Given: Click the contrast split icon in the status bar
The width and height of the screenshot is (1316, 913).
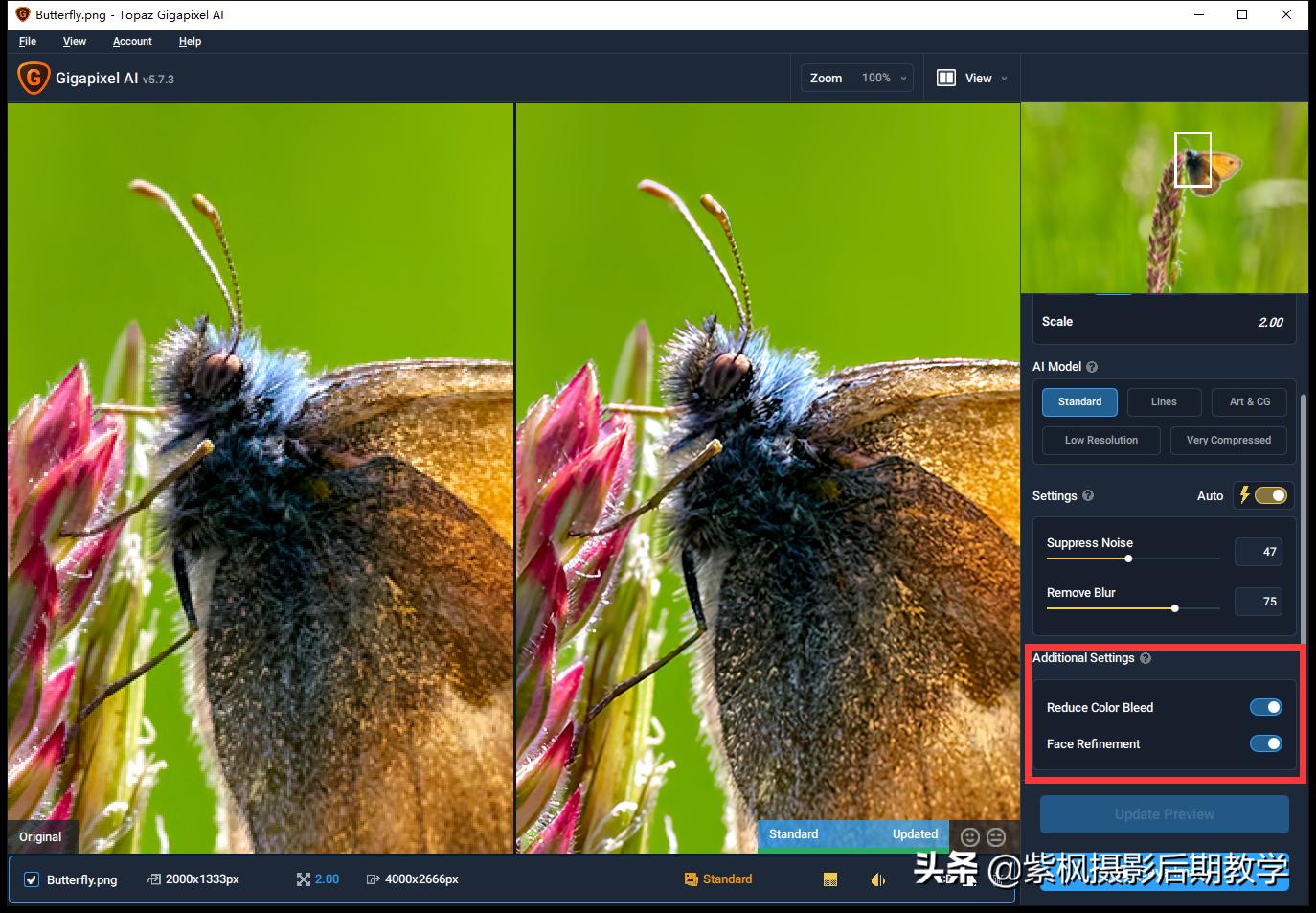Looking at the screenshot, I should pyautogui.click(x=877, y=879).
